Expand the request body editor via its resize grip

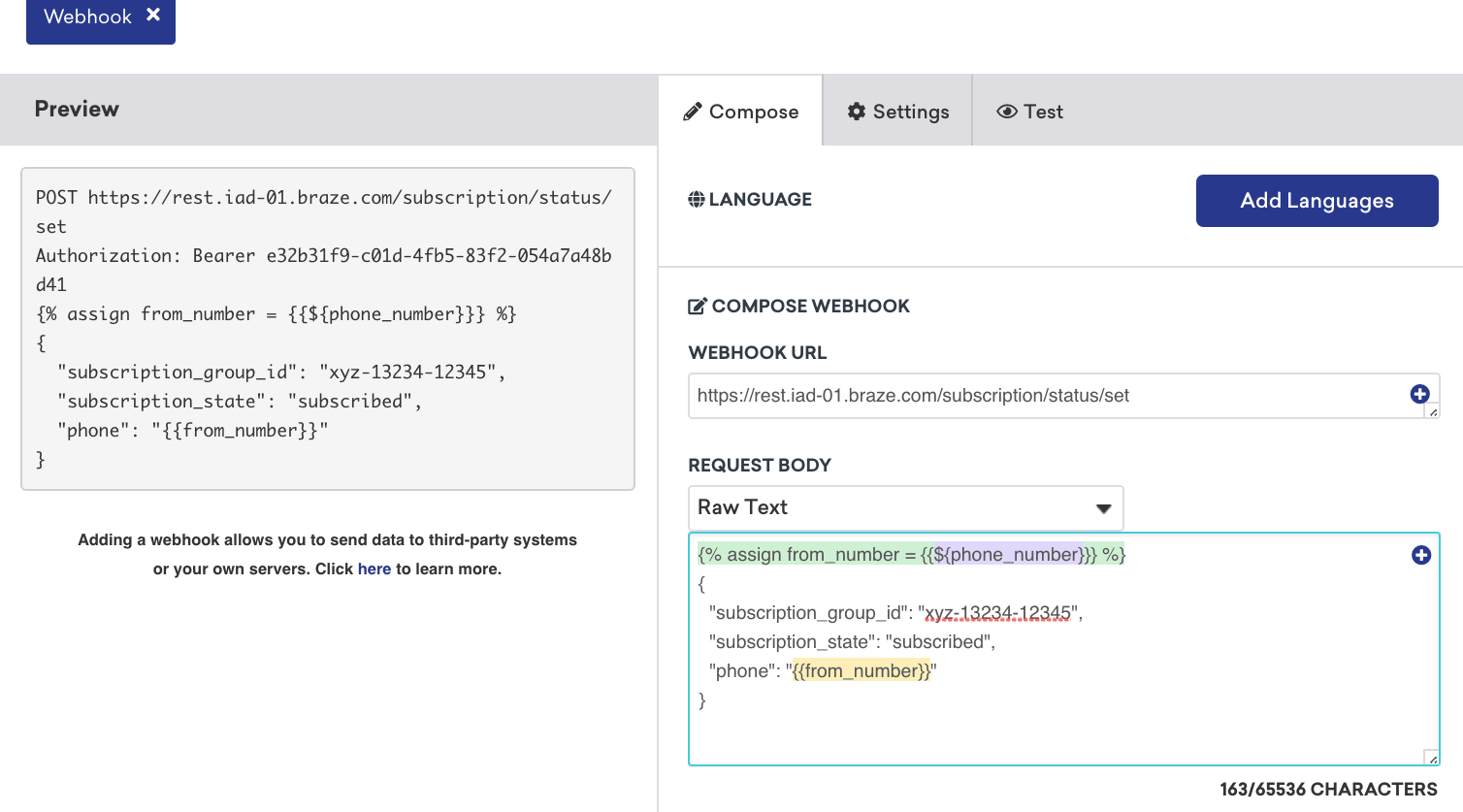click(1433, 756)
